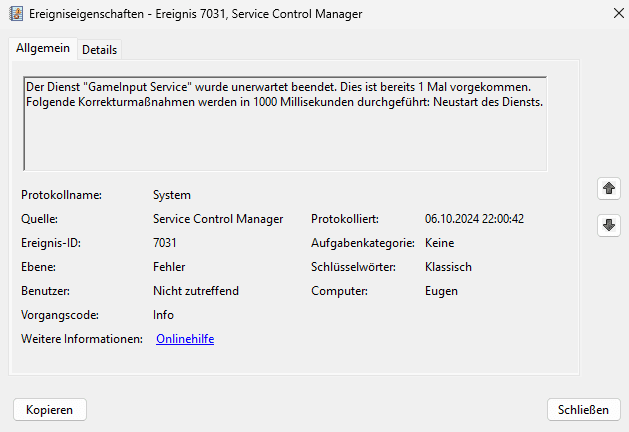The height and width of the screenshot is (432, 629).
Task: Select the Protokolliert date 06.10.2024 22:00:42
Action: coord(474,219)
